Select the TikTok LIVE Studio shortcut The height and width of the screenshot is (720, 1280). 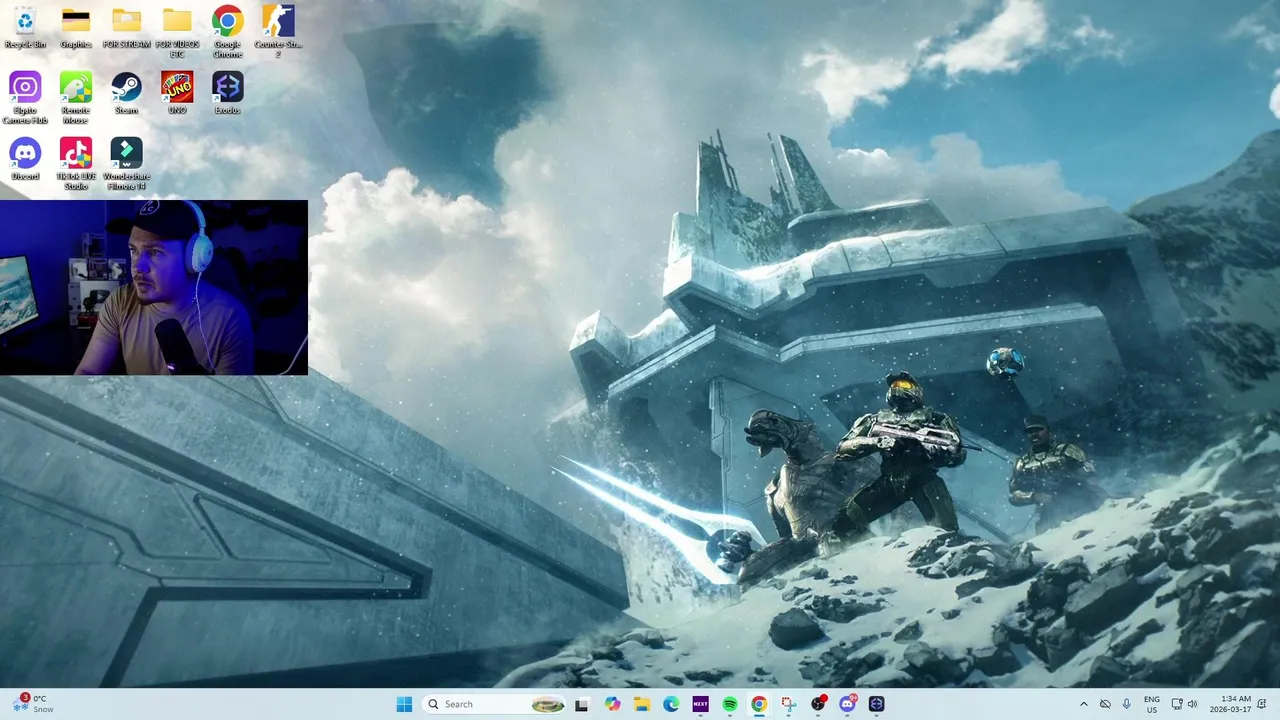[76, 163]
